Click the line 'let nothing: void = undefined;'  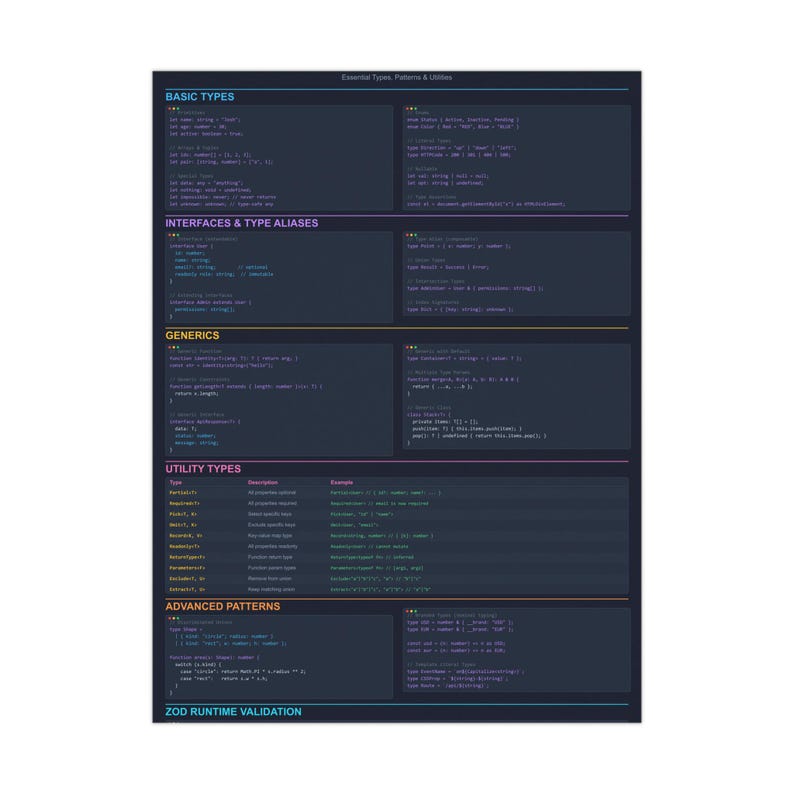(x=210, y=190)
